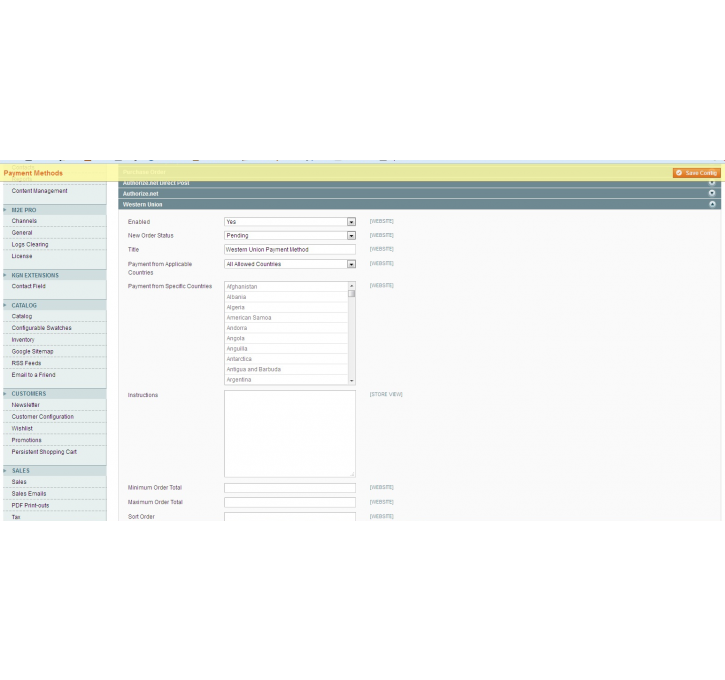Open the New Order Status dropdown
Image resolution: width=725 pixels, height=680 pixels.
(290, 236)
